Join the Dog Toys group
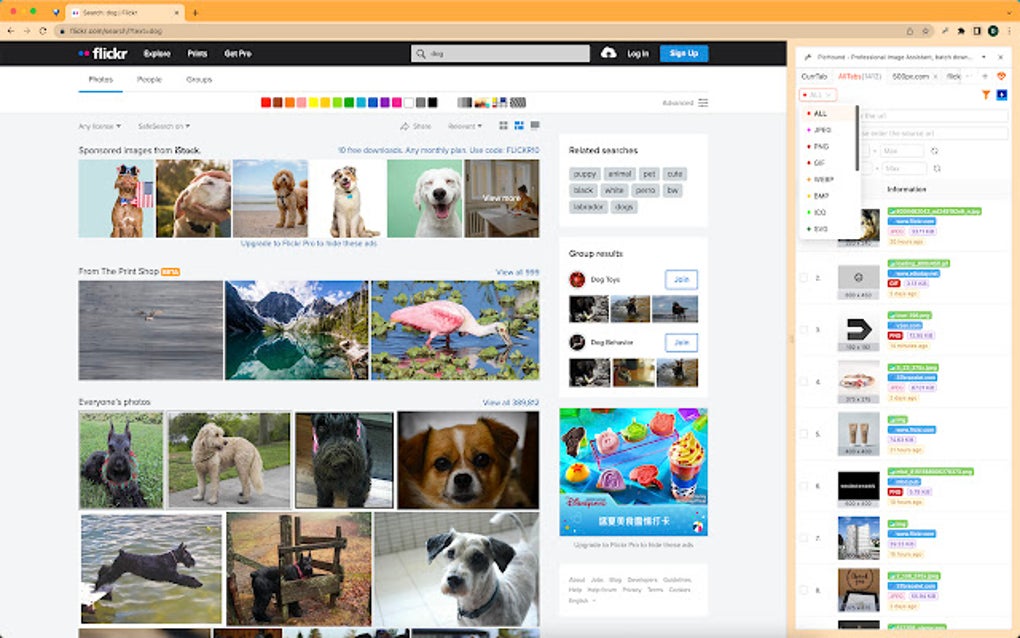This screenshot has width=1020, height=638. click(681, 279)
